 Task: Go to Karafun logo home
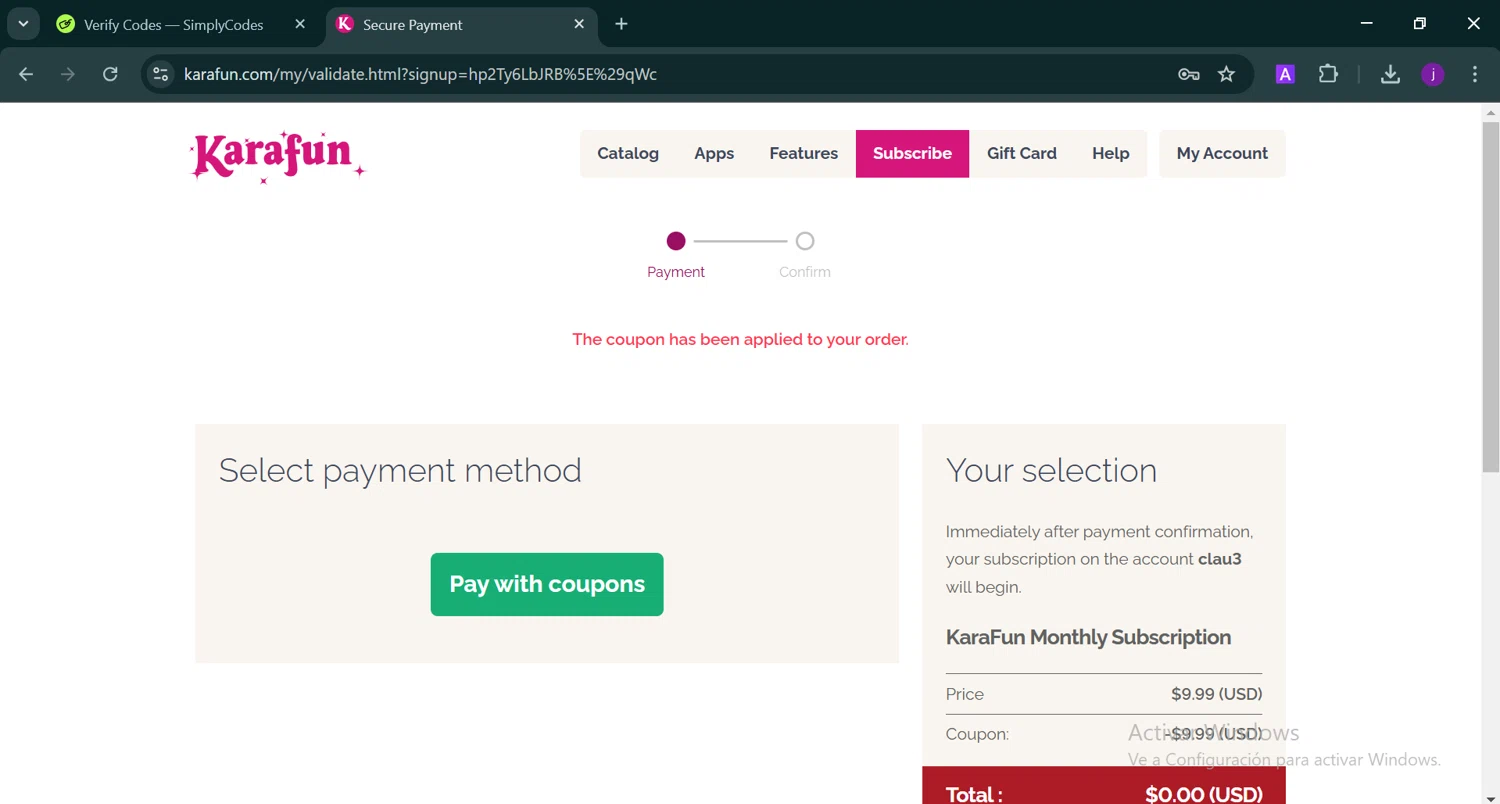point(278,157)
